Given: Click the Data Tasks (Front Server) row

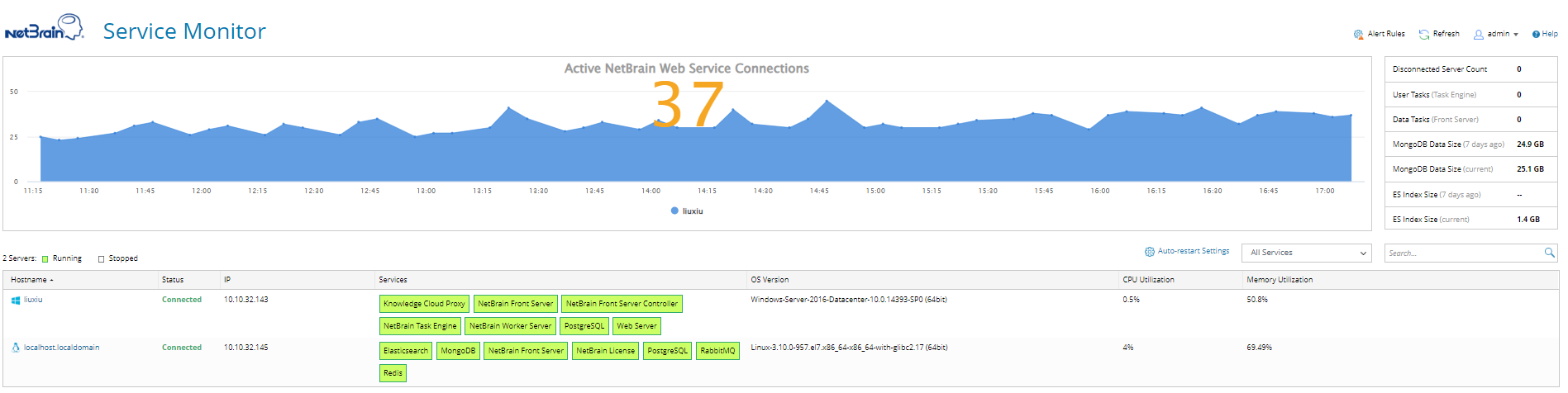Looking at the screenshot, I should point(1470,120).
